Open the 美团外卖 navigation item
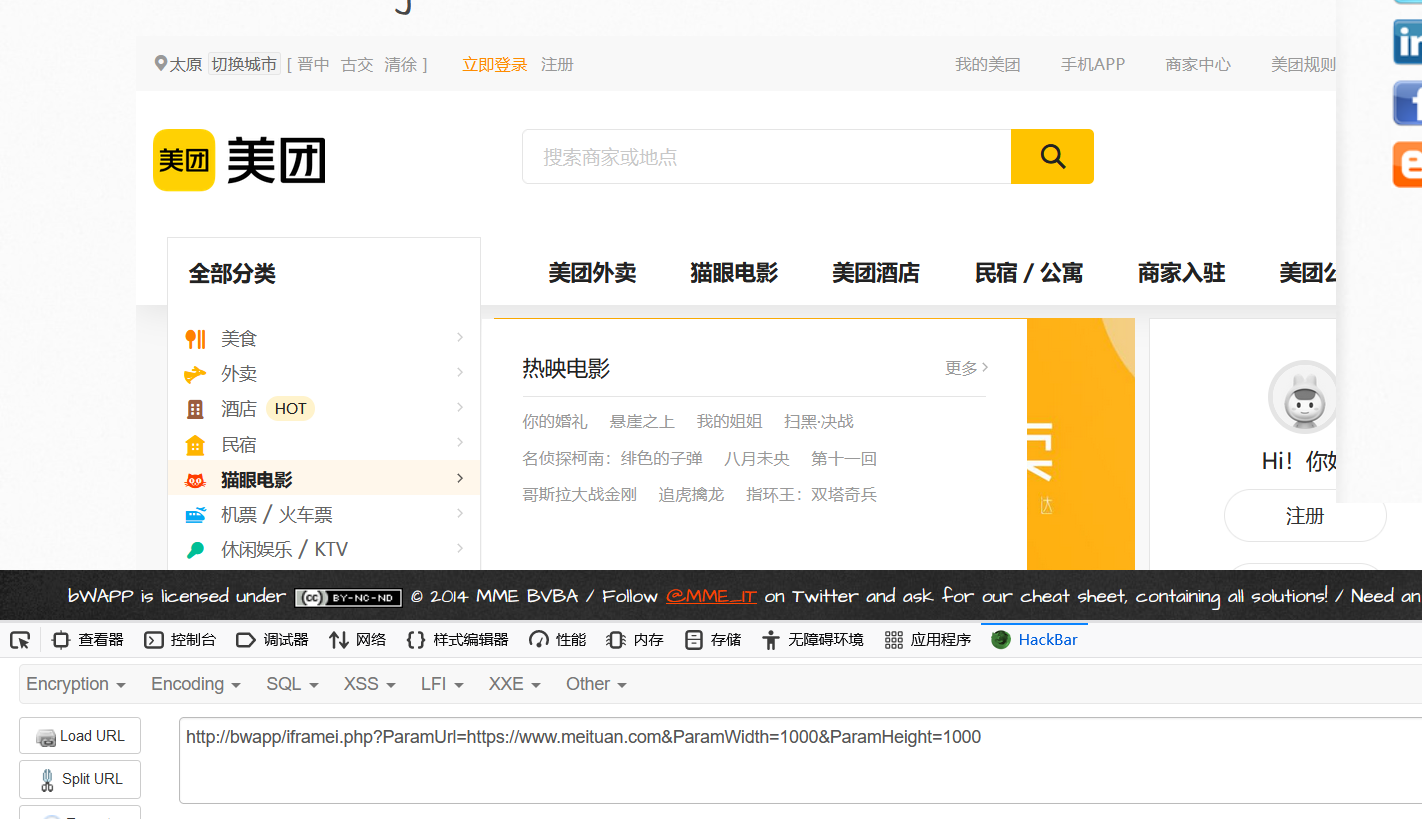 pyautogui.click(x=592, y=273)
